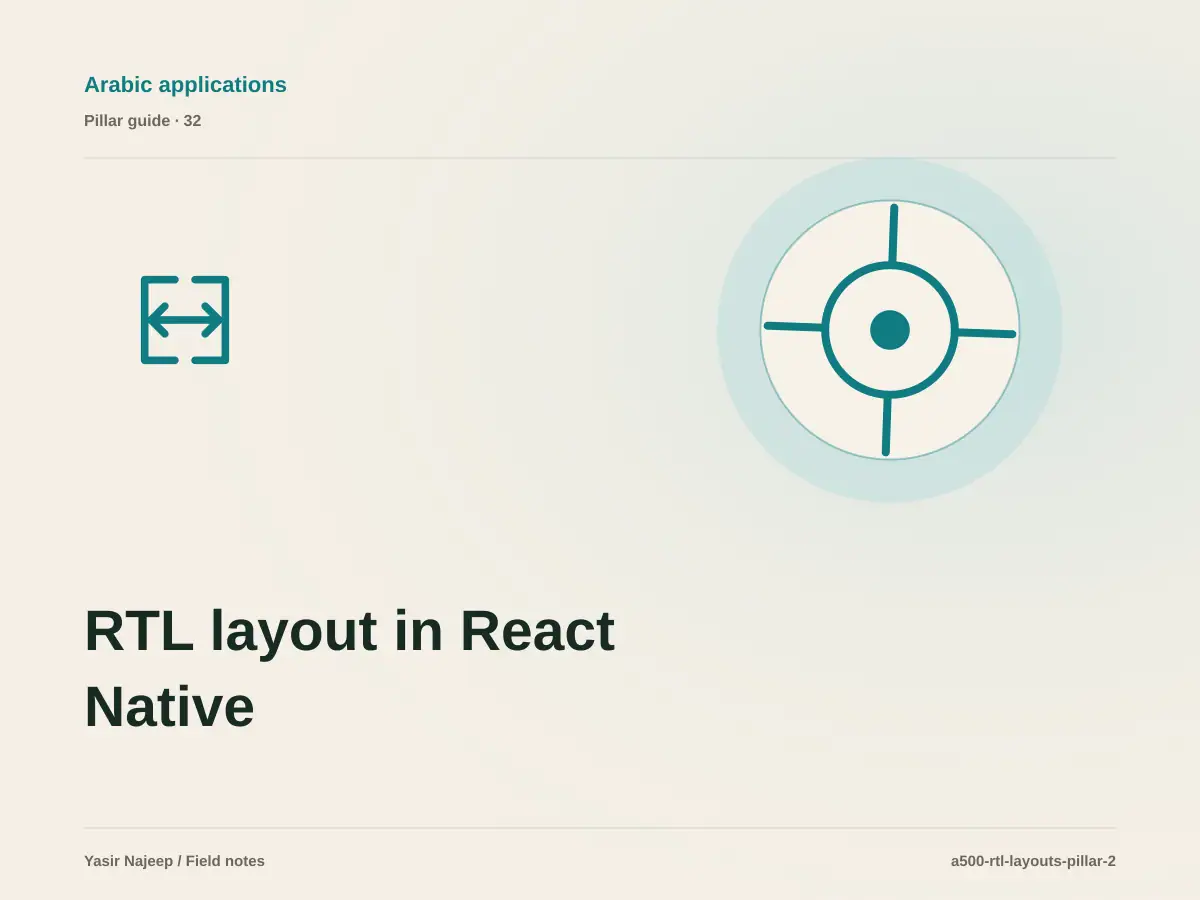Click the 'RTL layout in React Native' title

[x=349, y=668]
